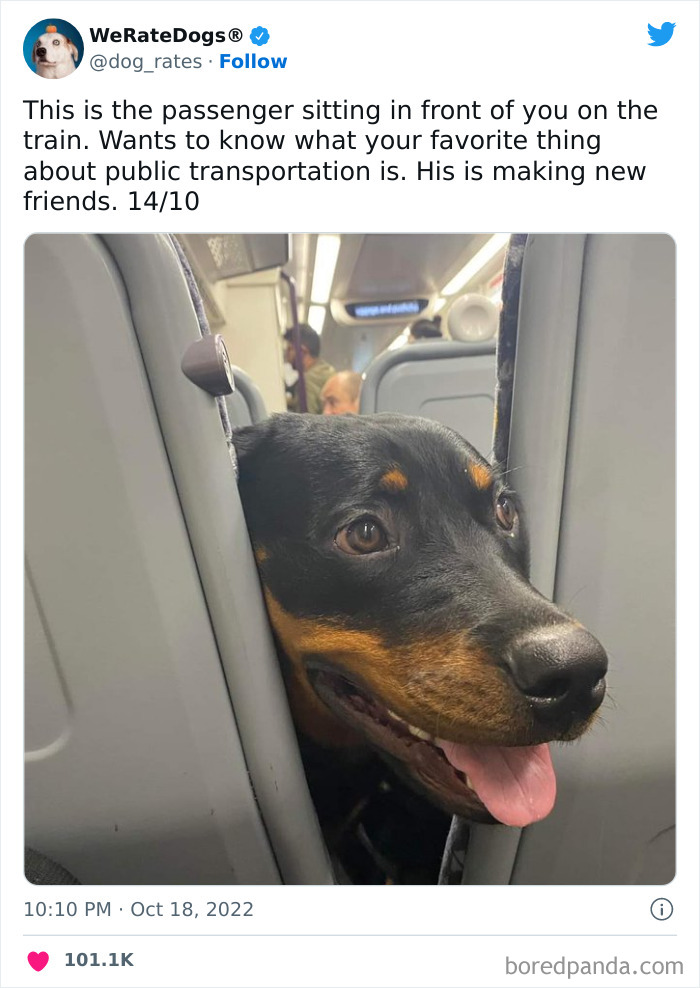Click the blue verified badge

click(x=260, y=36)
